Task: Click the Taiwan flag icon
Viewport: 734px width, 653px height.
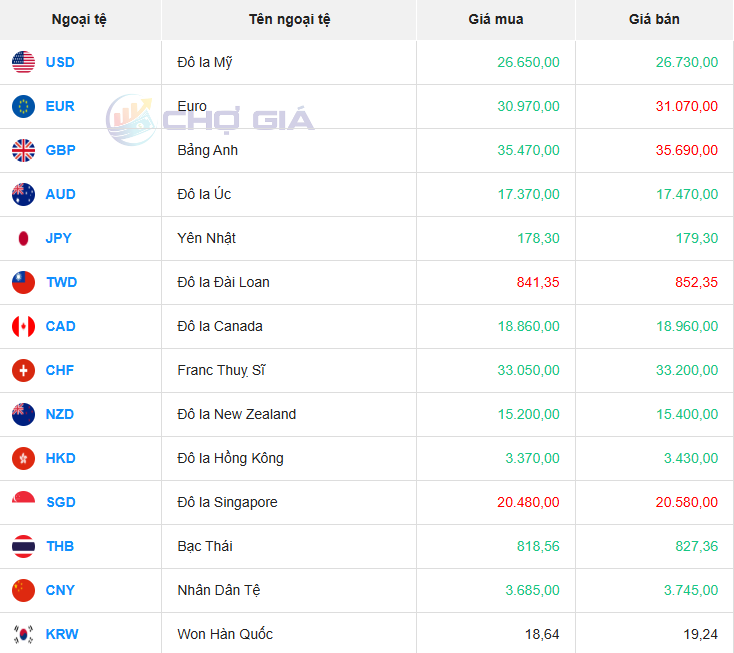Action: pyautogui.click(x=23, y=282)
